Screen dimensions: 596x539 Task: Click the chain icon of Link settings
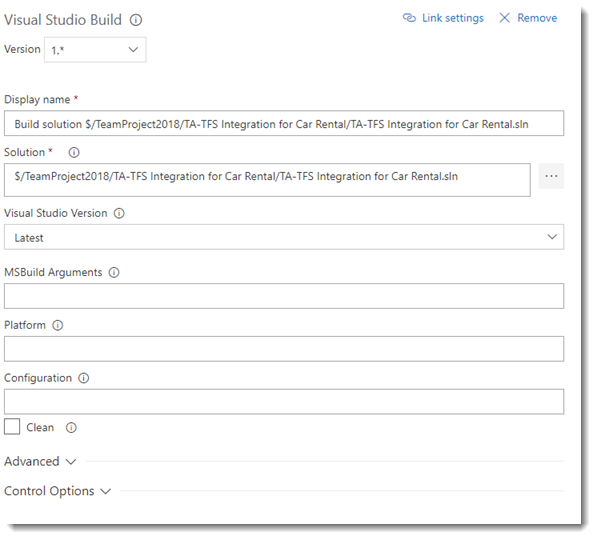409,18
